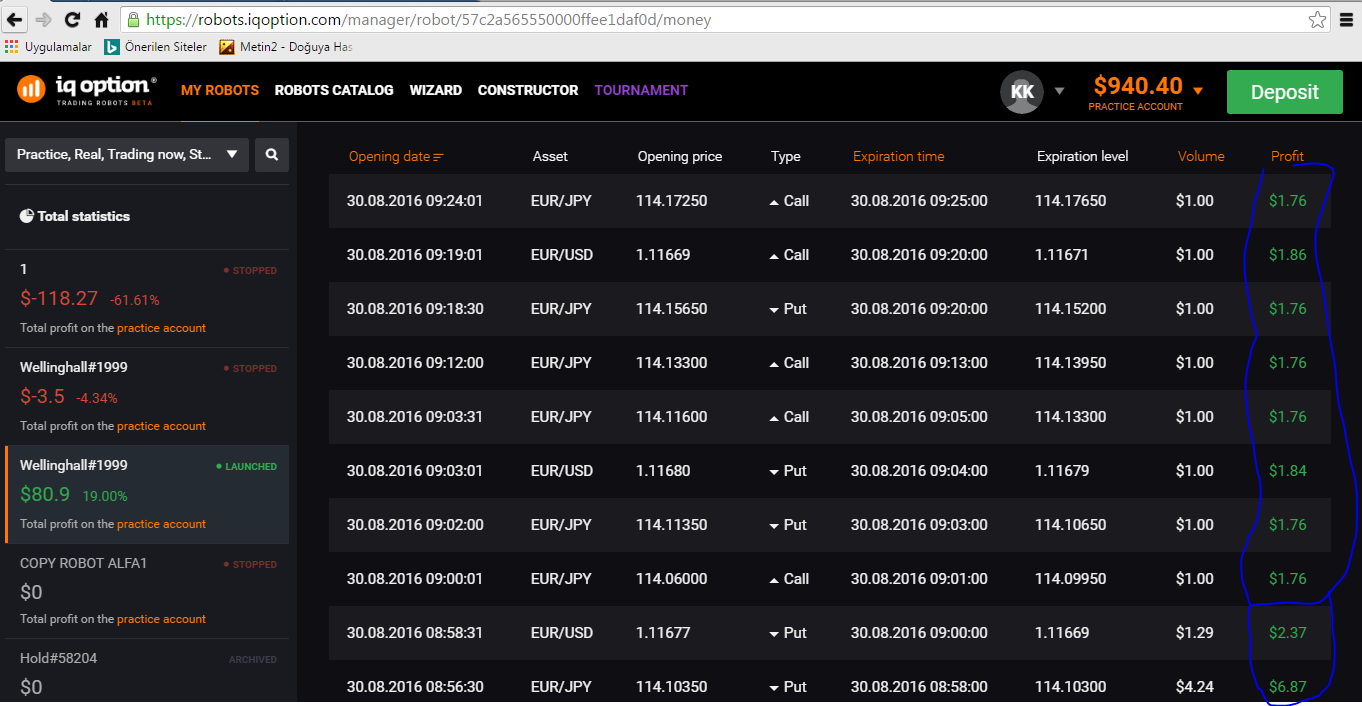Click the Call icon in the 09:19:01 row
Viewport: 1362px width, 706px height.
click(774, 256)
